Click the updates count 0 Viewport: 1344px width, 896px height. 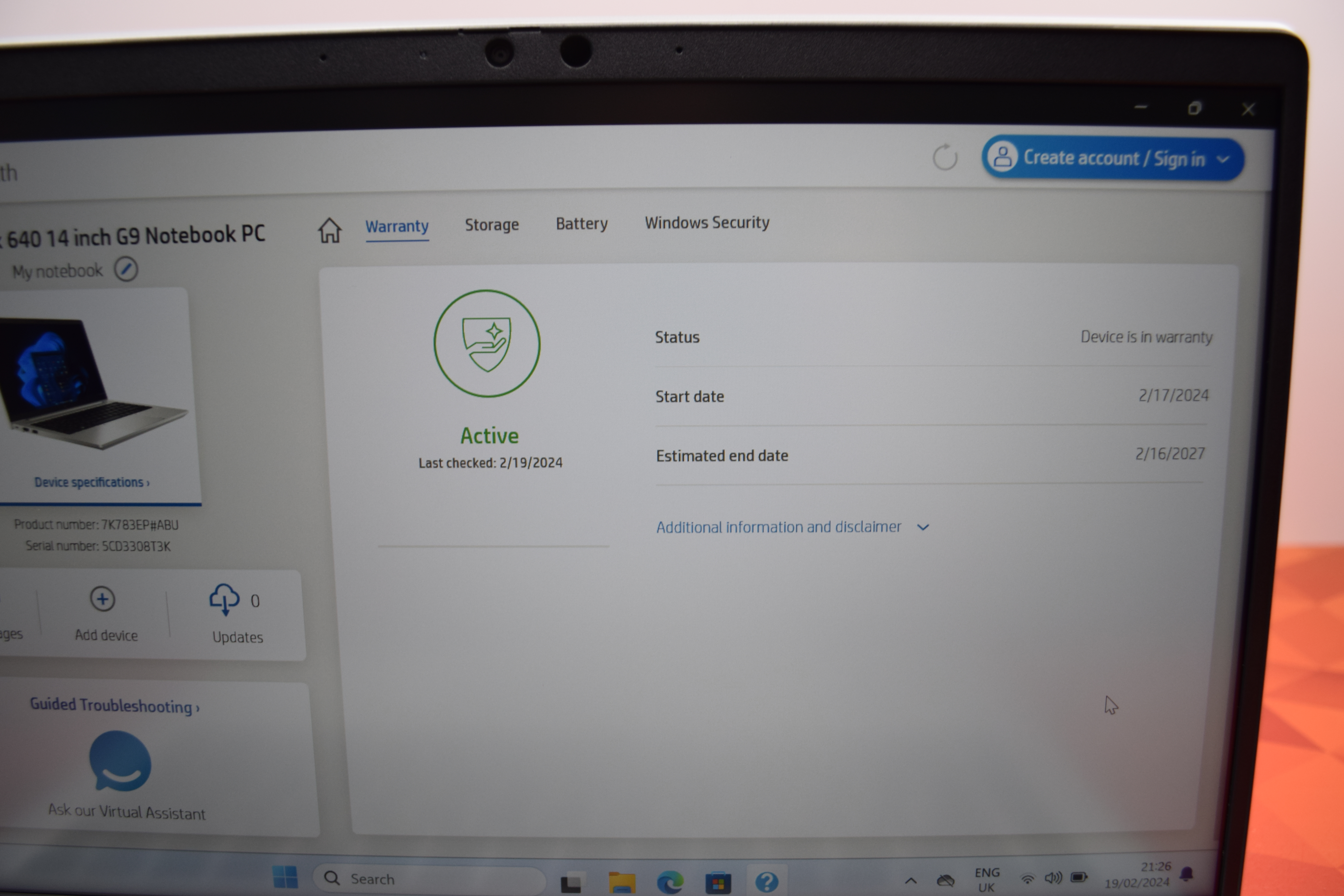255,601
